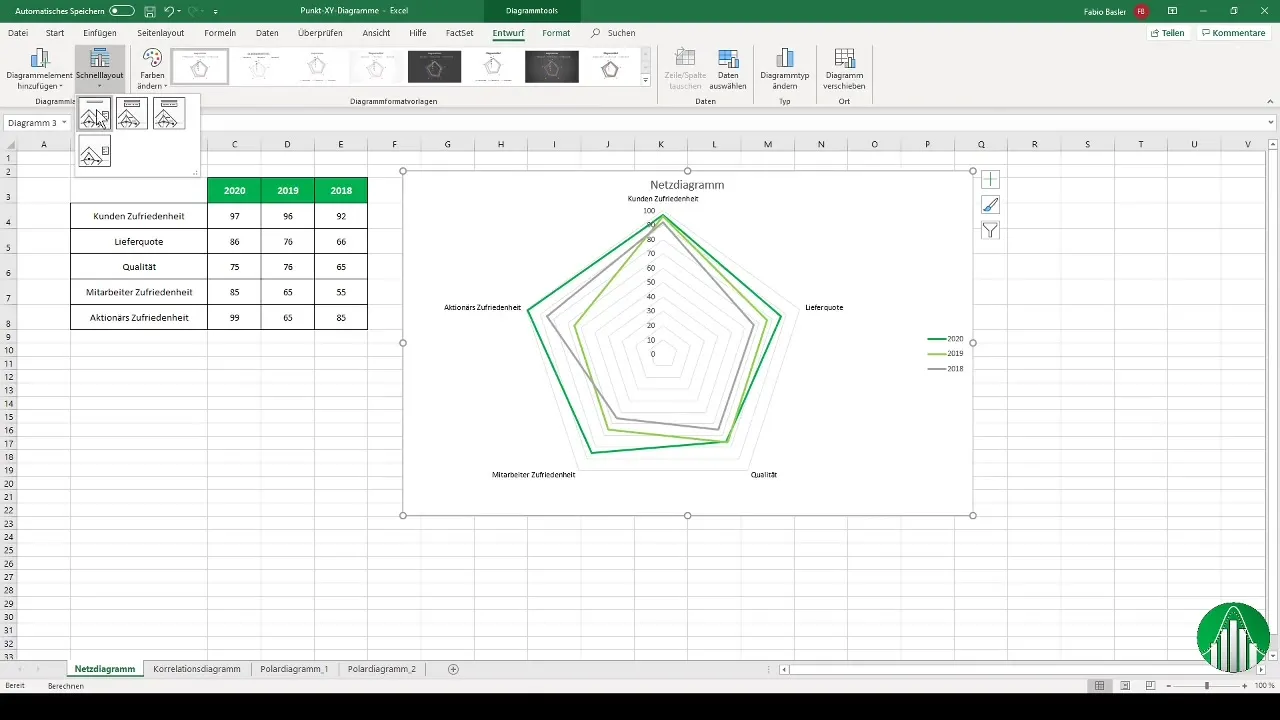
Task: Switch to the Format tab
Action: (x=556, y=33)
